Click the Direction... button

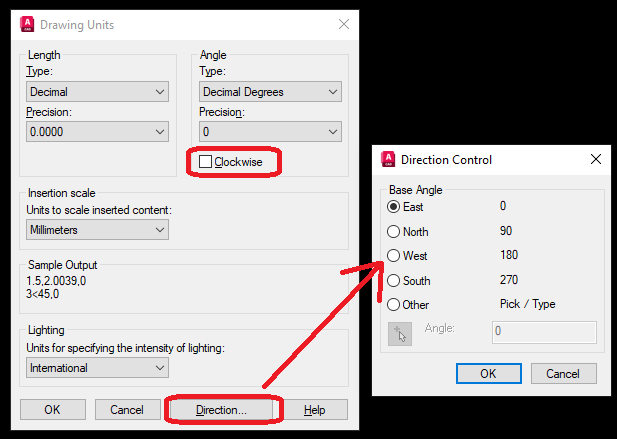click(x=224, y=410)
